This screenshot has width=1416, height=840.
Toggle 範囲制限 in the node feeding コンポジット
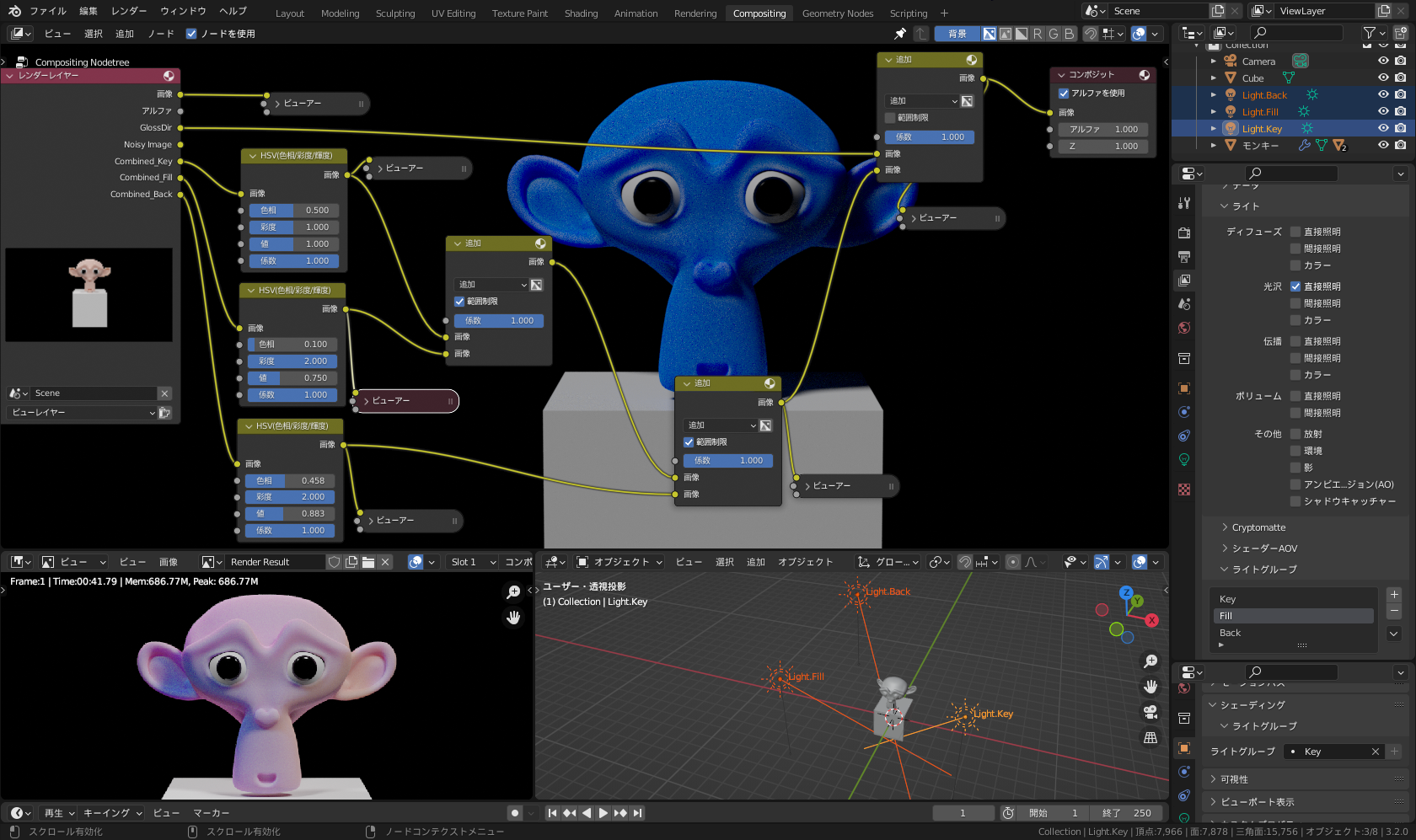[x=890, y=118]
